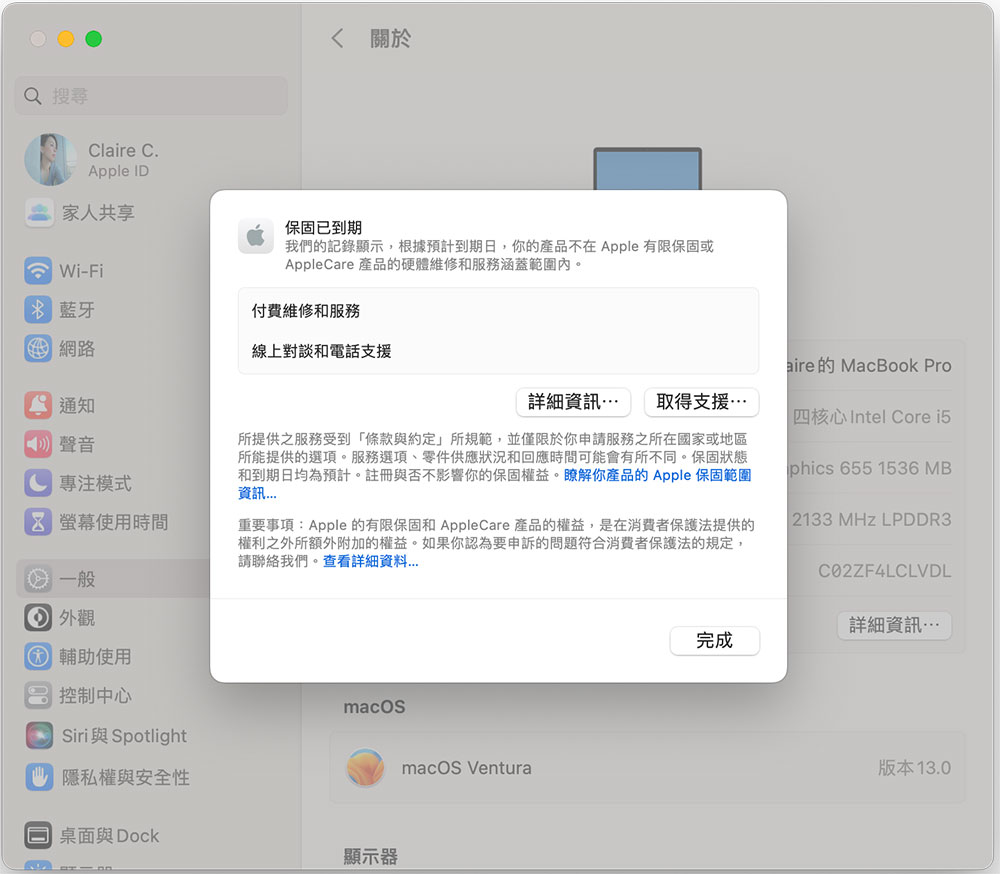Click the 外觀 appearance icon
This screenshot has height=874, width=1000.
coord(38,618)
